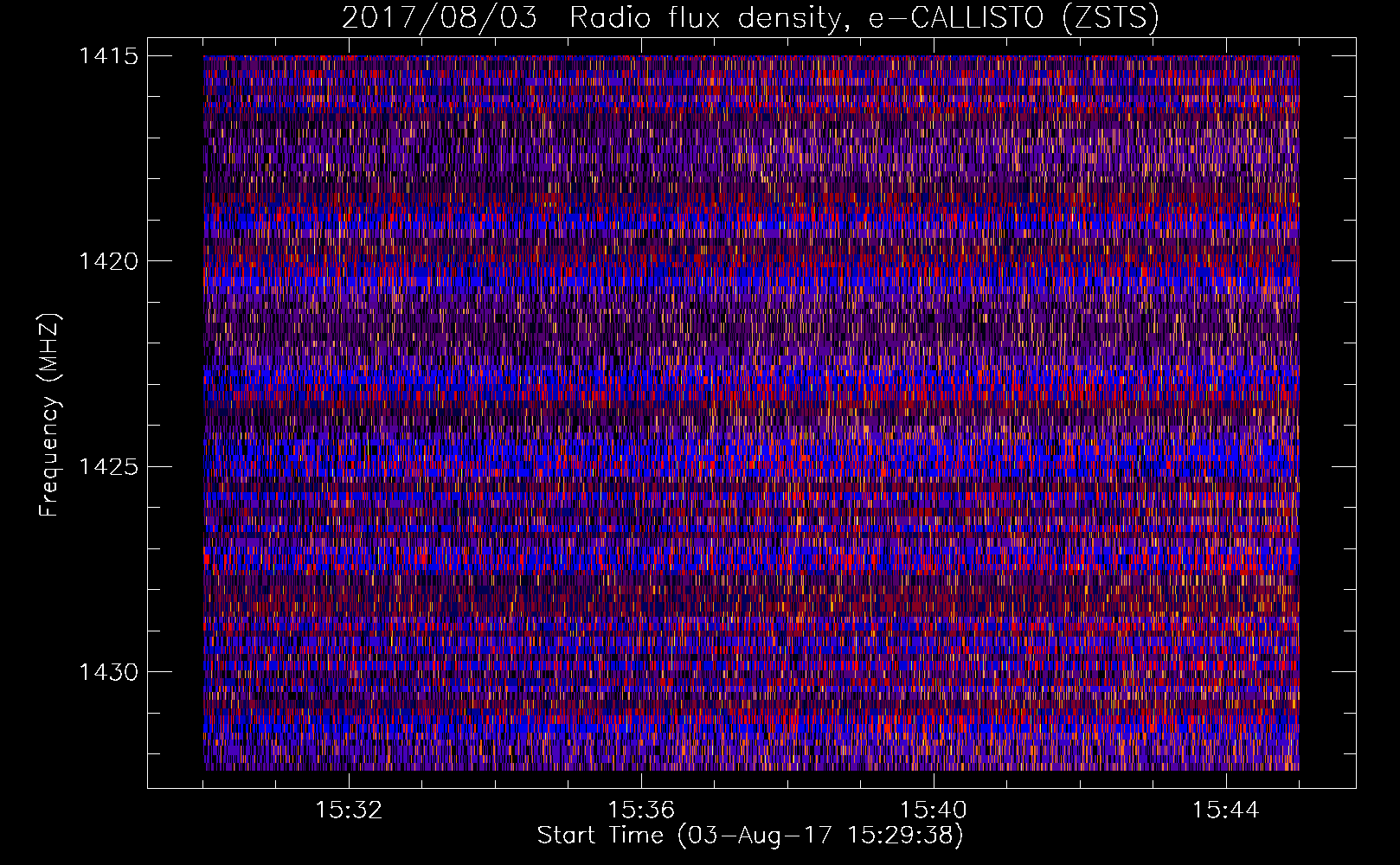Screen dimensions: 1400x865
Task: Click the '15:40' time axis label
Action: point(934,811)
